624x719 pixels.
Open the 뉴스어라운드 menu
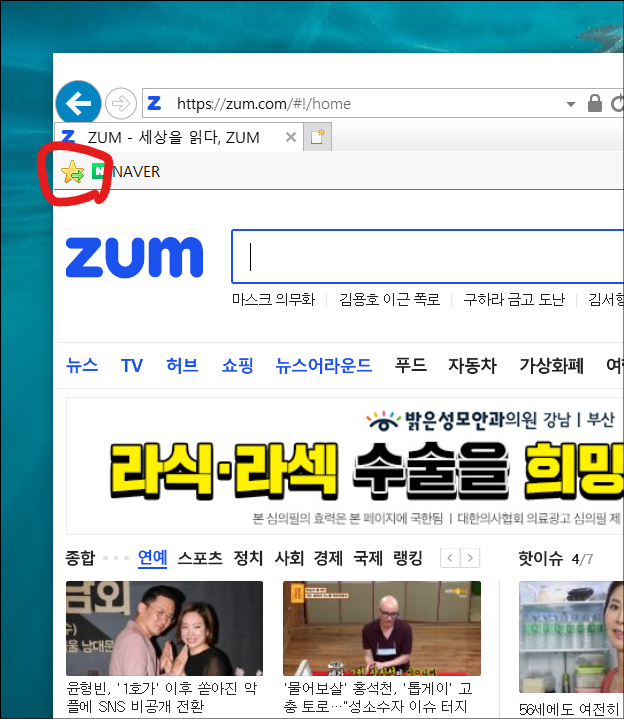(x=324, y=365)
